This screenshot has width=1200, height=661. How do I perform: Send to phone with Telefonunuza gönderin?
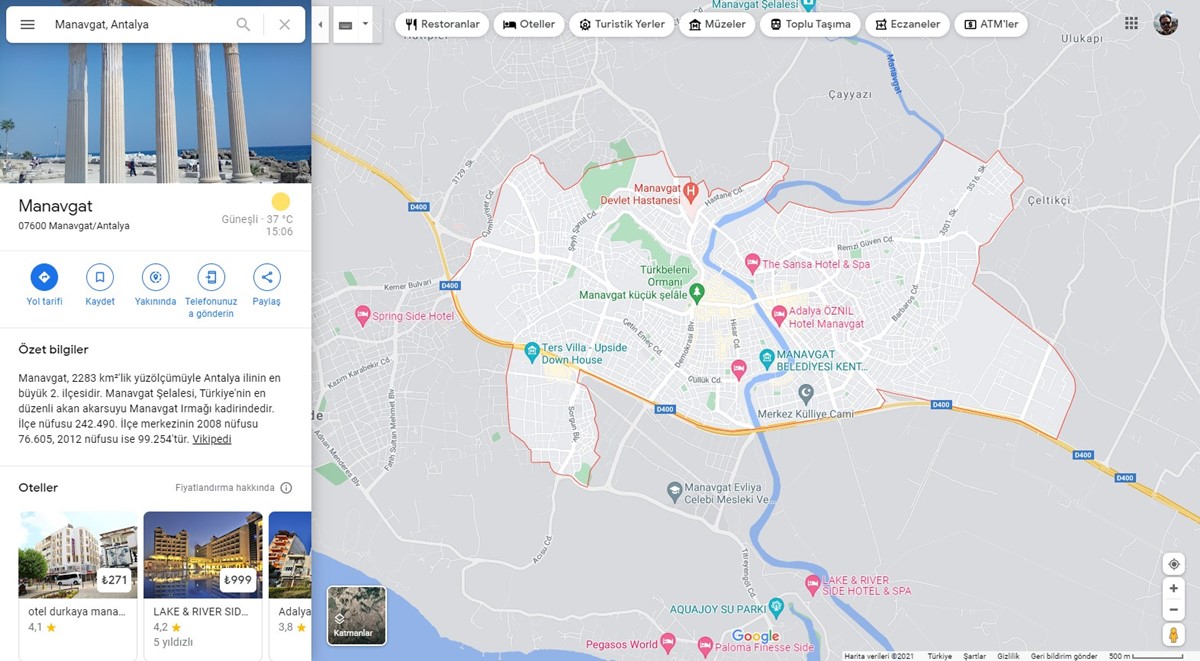tap(211, 277)
